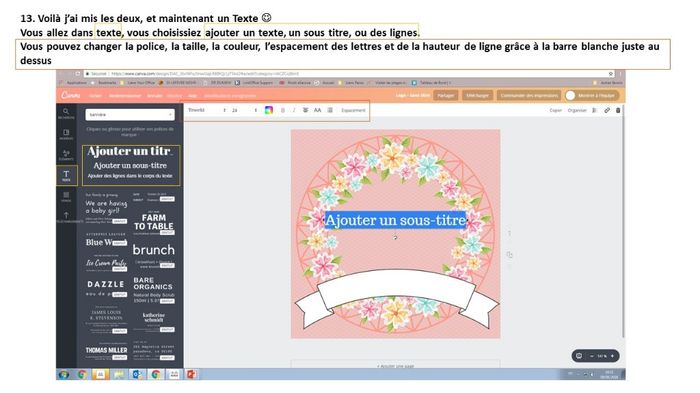700x393 pixels.
Task: Click the Télécharger button
Action: (x=477, y=96)
